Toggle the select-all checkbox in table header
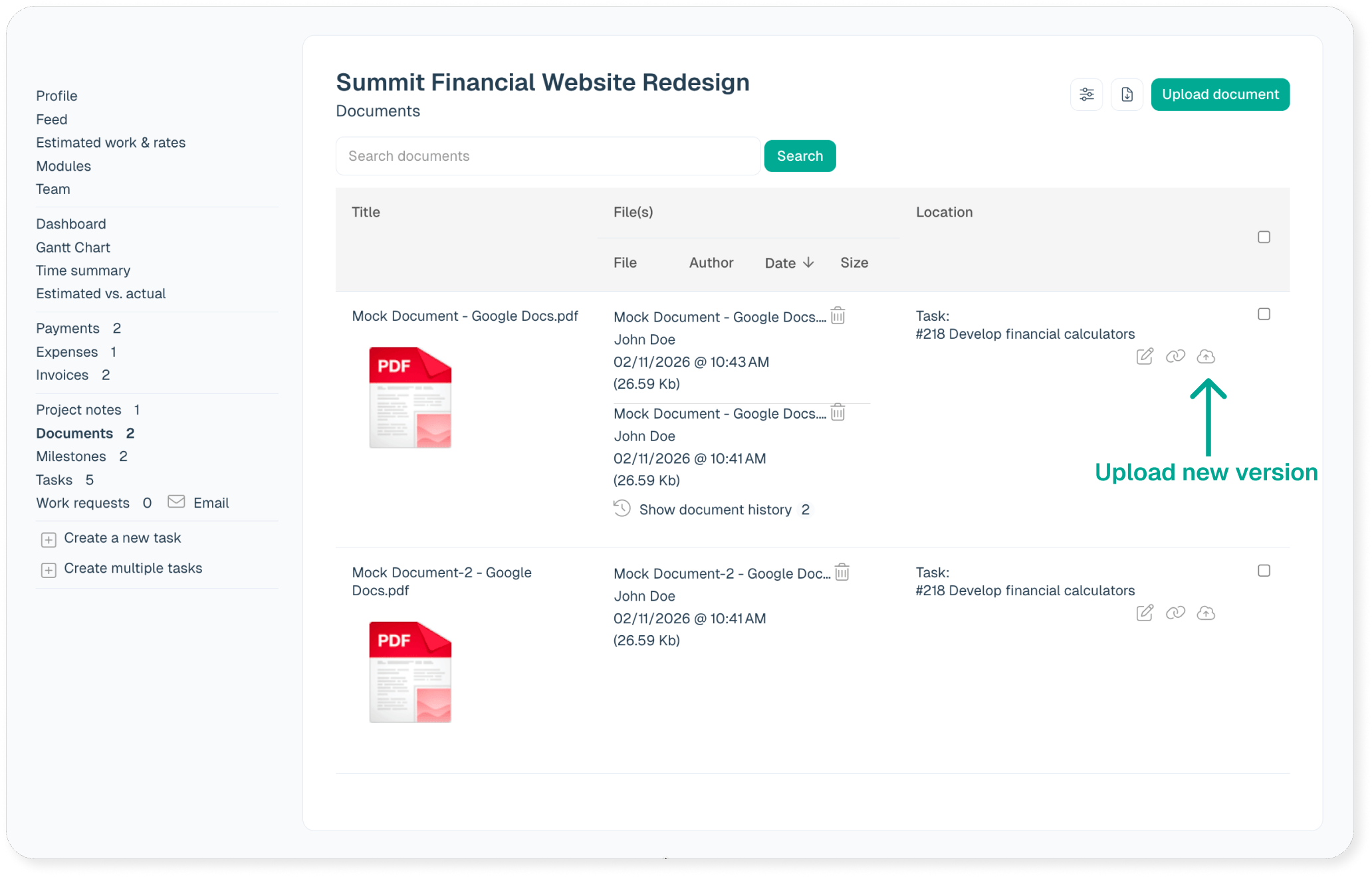1372x877 pixels. click(x=1264, y=237)
